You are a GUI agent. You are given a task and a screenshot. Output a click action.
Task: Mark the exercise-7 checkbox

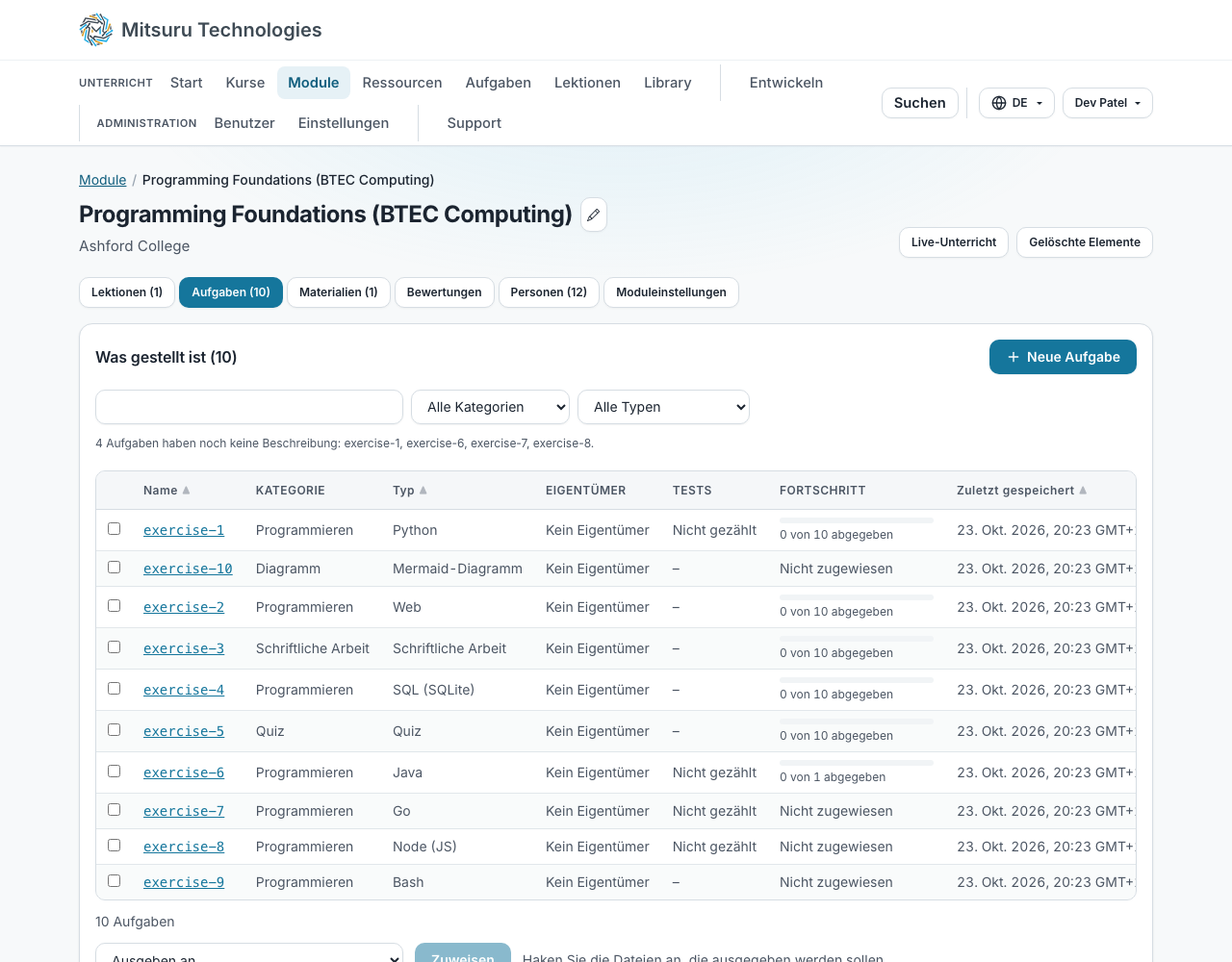[115, 810]
